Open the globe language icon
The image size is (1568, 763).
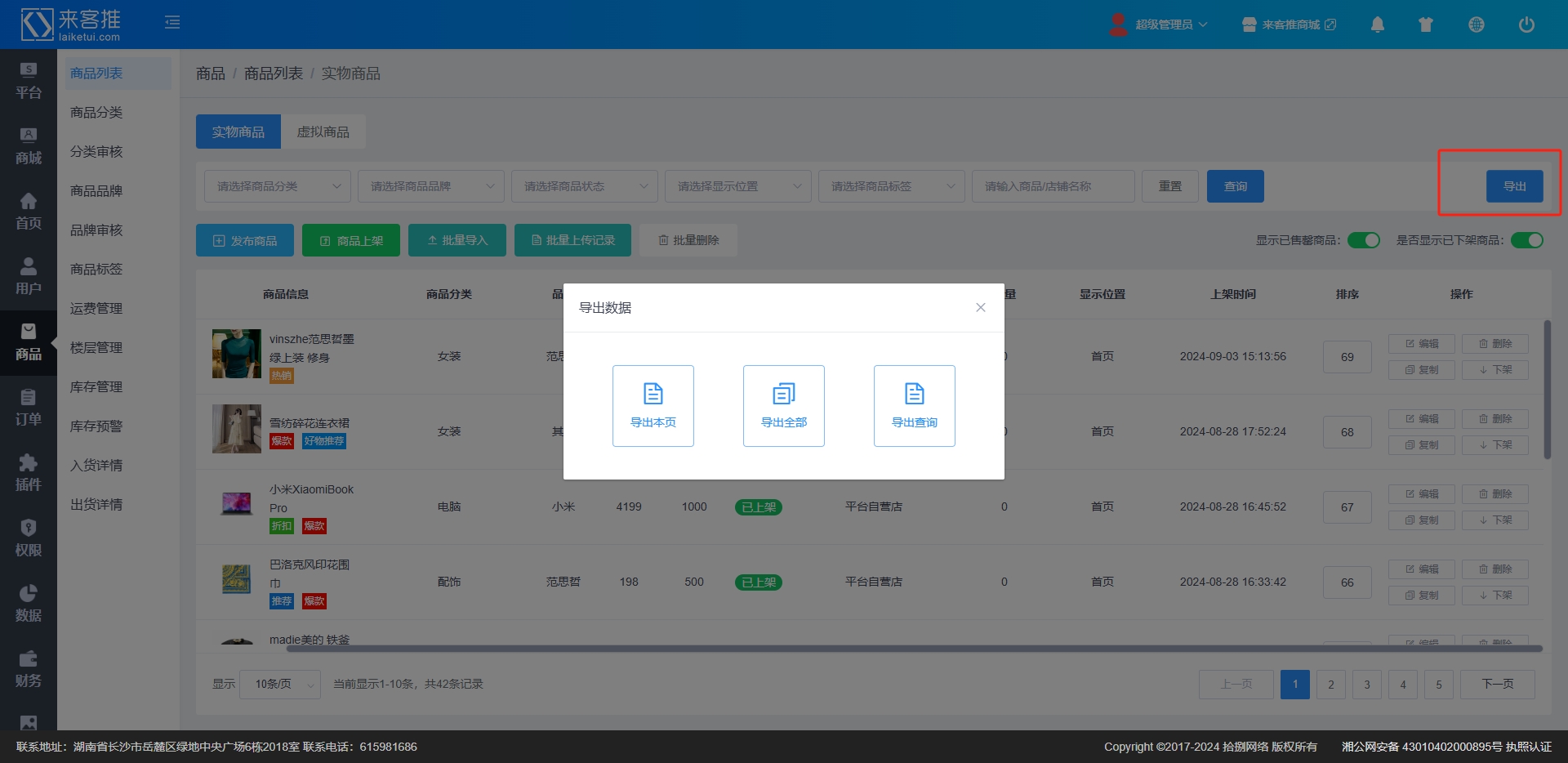click(x=1476, y=25)
